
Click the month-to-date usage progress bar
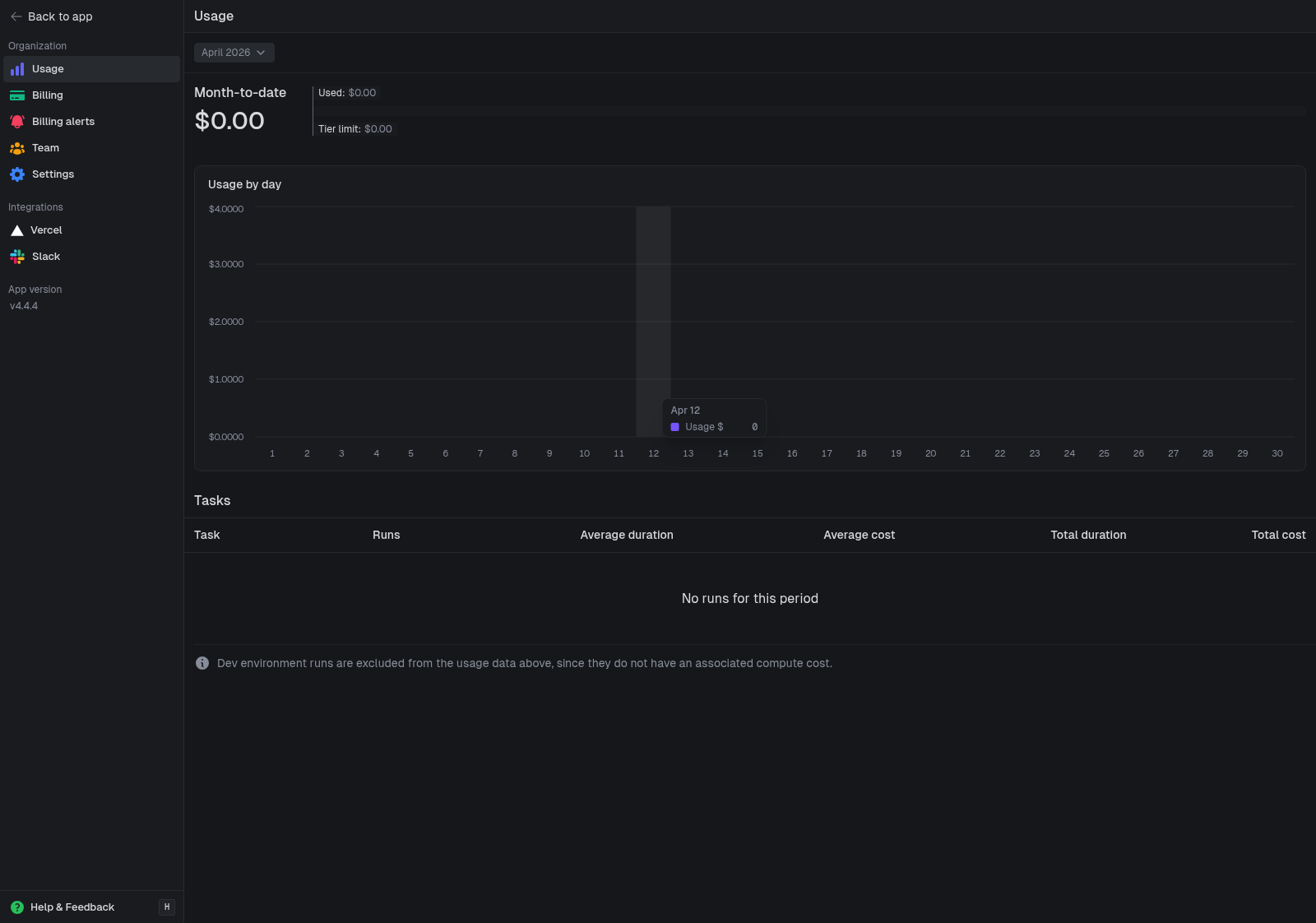point(810,111)
